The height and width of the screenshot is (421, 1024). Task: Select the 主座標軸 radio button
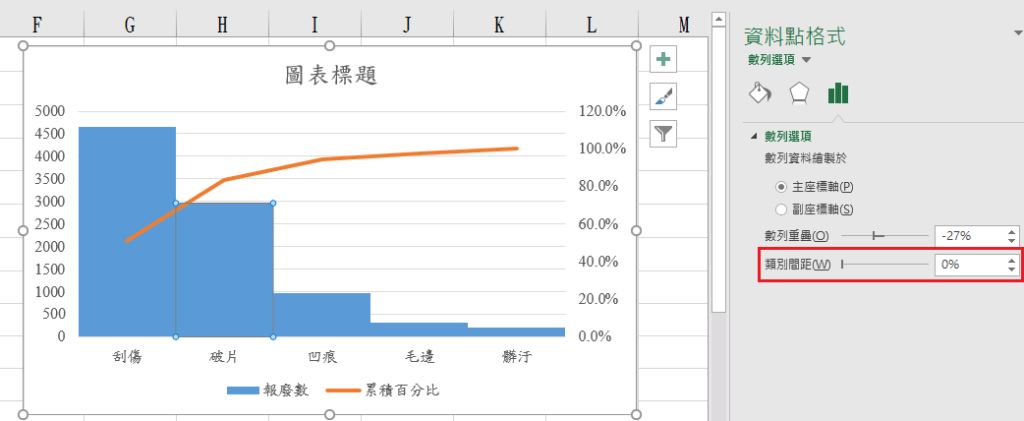(782, 187)
